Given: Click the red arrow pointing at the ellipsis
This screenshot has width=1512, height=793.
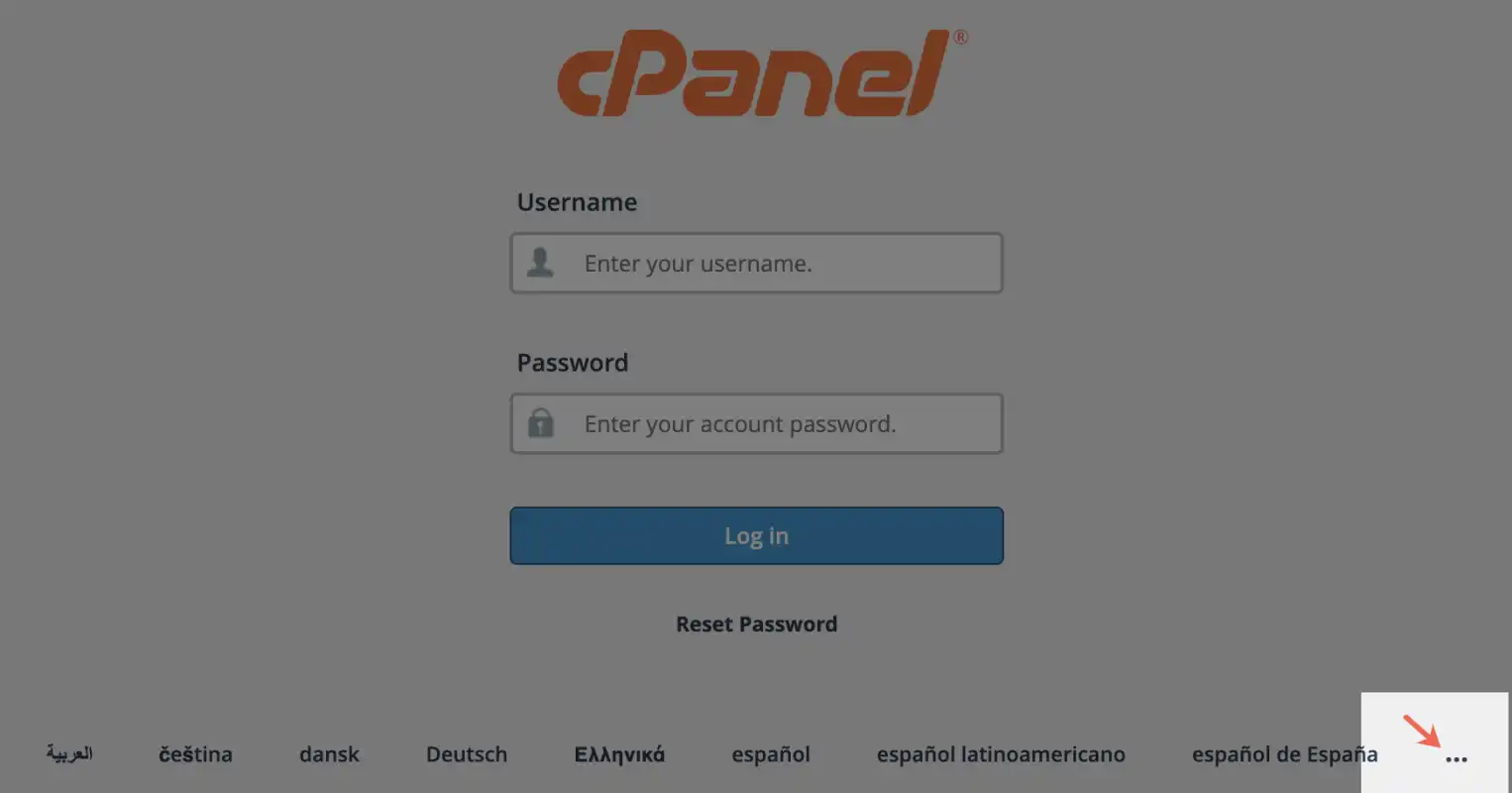Looking at the screenshot, I should [1422, 731].
